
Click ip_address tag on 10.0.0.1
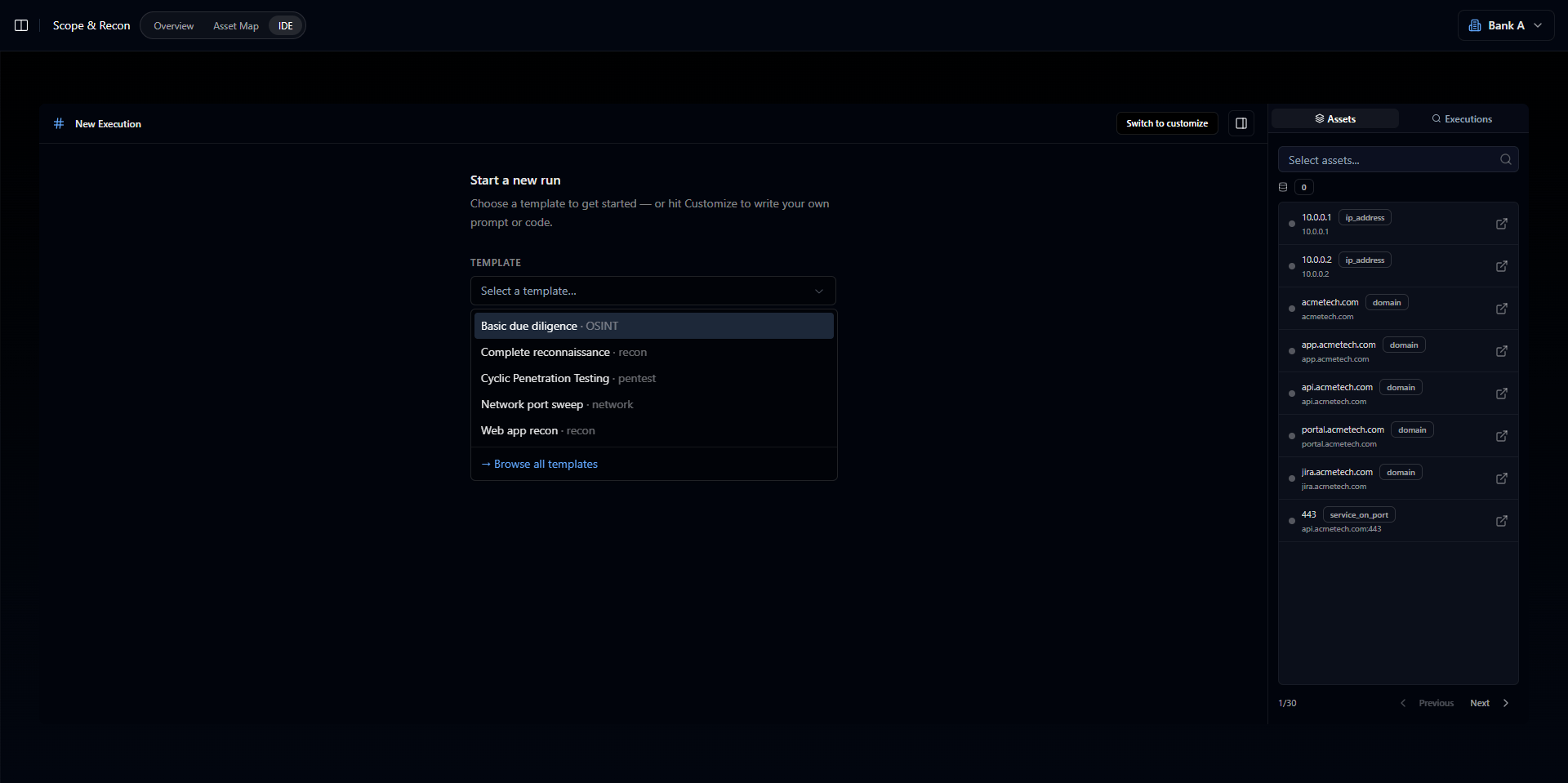pyautogui.click(x=1365, y=217)
